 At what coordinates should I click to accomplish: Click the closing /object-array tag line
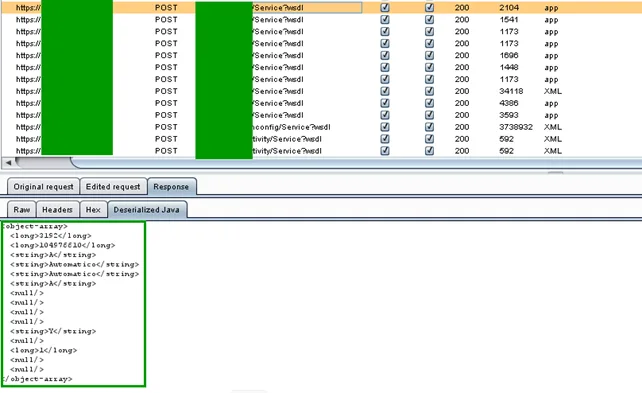pos(37,379)
